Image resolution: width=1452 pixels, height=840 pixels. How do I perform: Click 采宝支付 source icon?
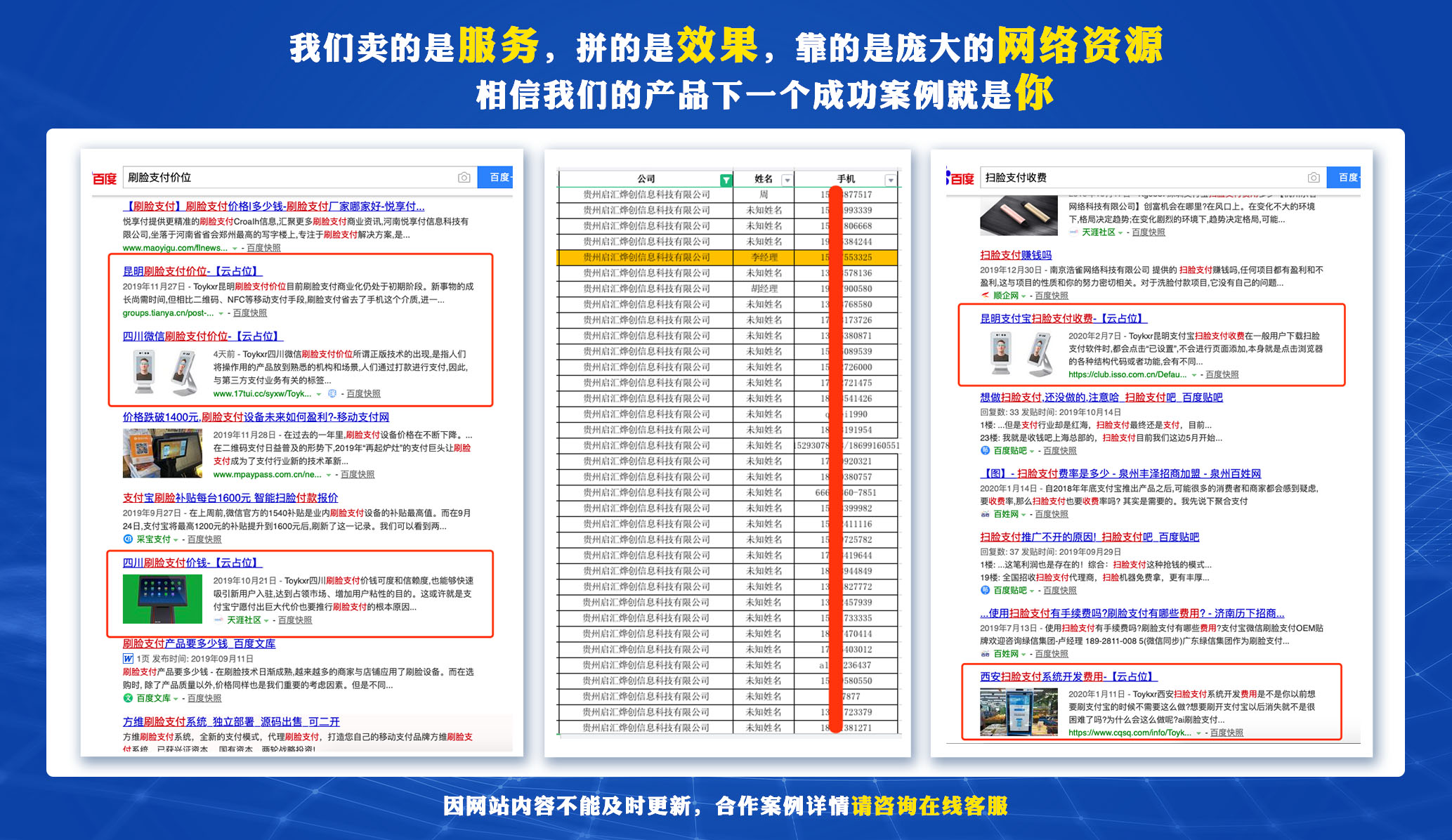[x=128, y=539]
